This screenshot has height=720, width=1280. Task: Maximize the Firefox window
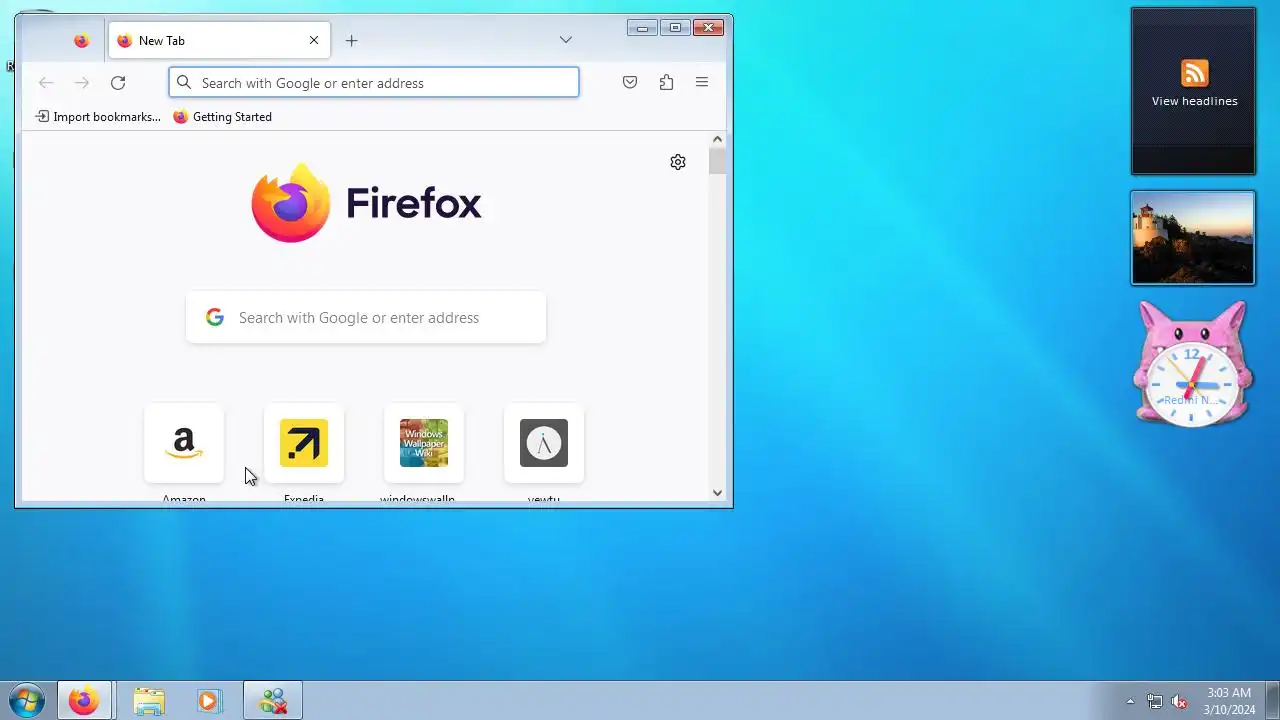(x=675, y=27)
